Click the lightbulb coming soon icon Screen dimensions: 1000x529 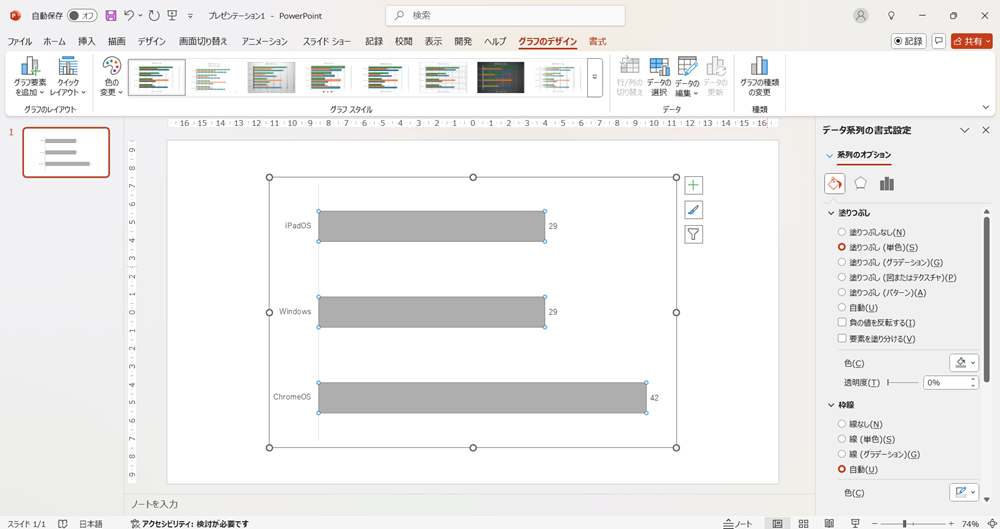892,16
